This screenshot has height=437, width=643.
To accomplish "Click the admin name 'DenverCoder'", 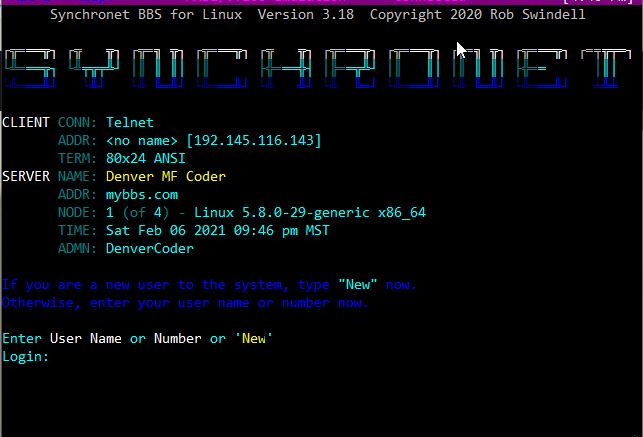I will pyautogui.click(x=150, y=248).
